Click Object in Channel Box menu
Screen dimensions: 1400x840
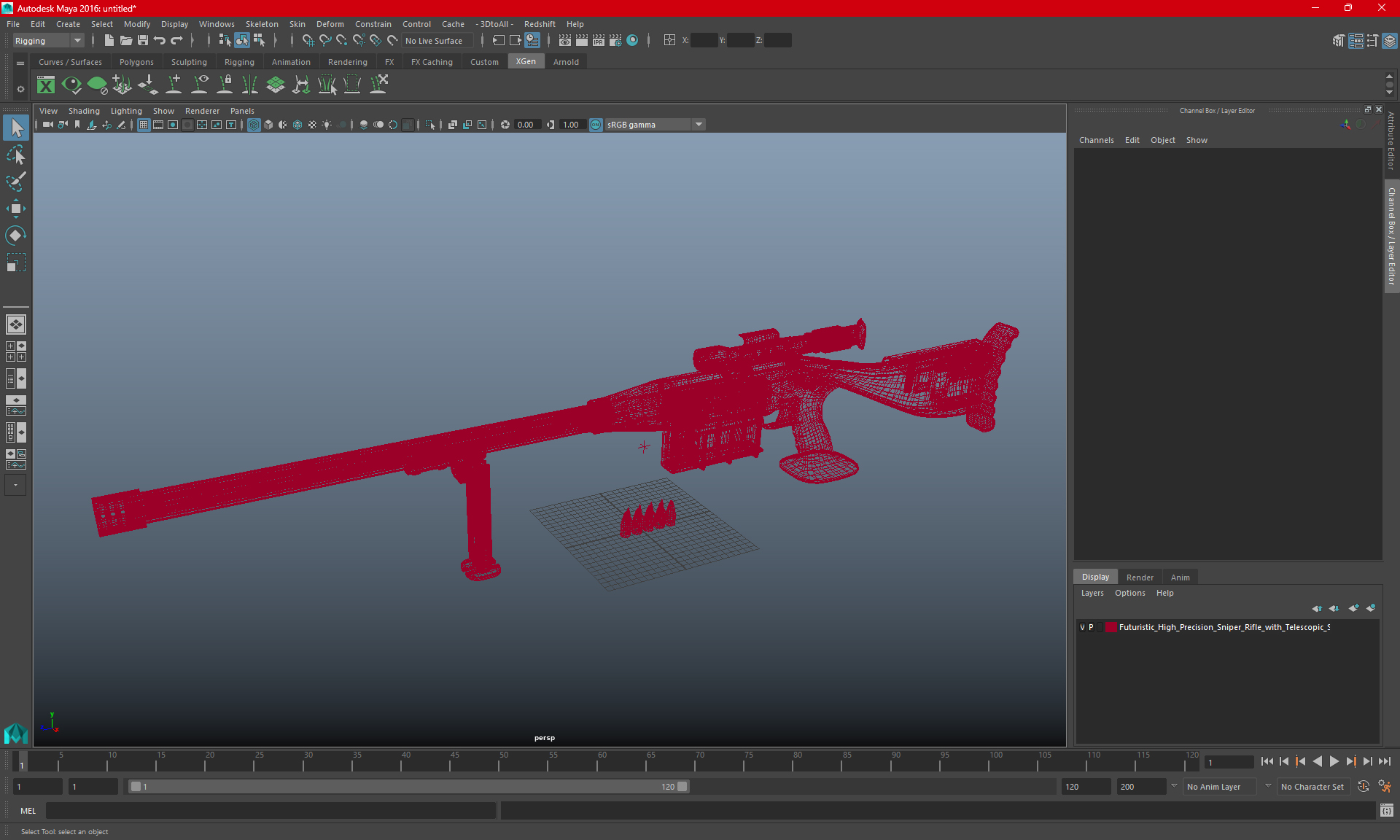1162,140
